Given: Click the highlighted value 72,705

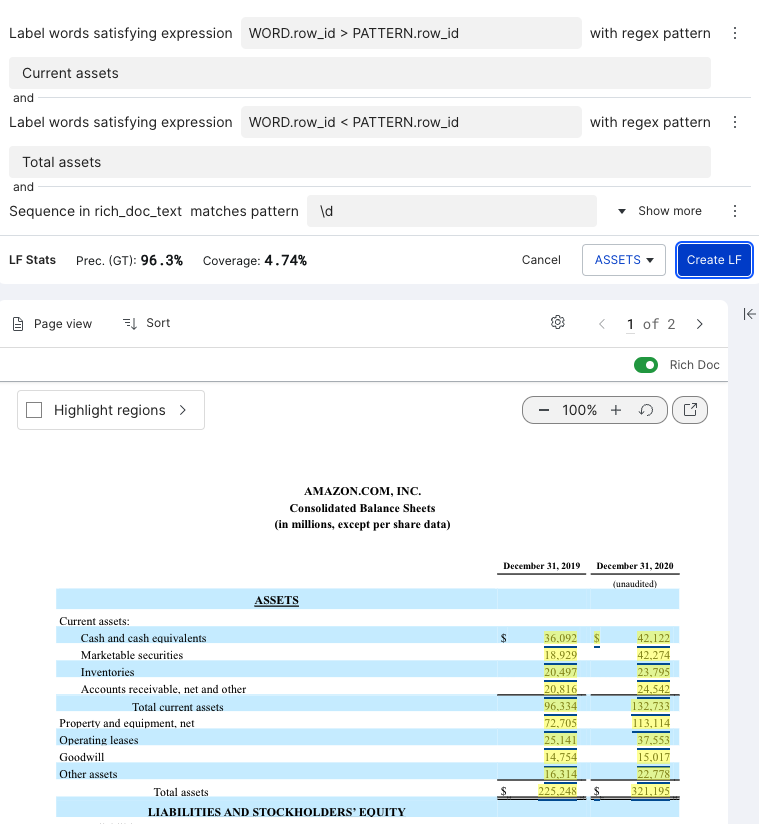Looking at the screenshot, I should pos(560,723).
